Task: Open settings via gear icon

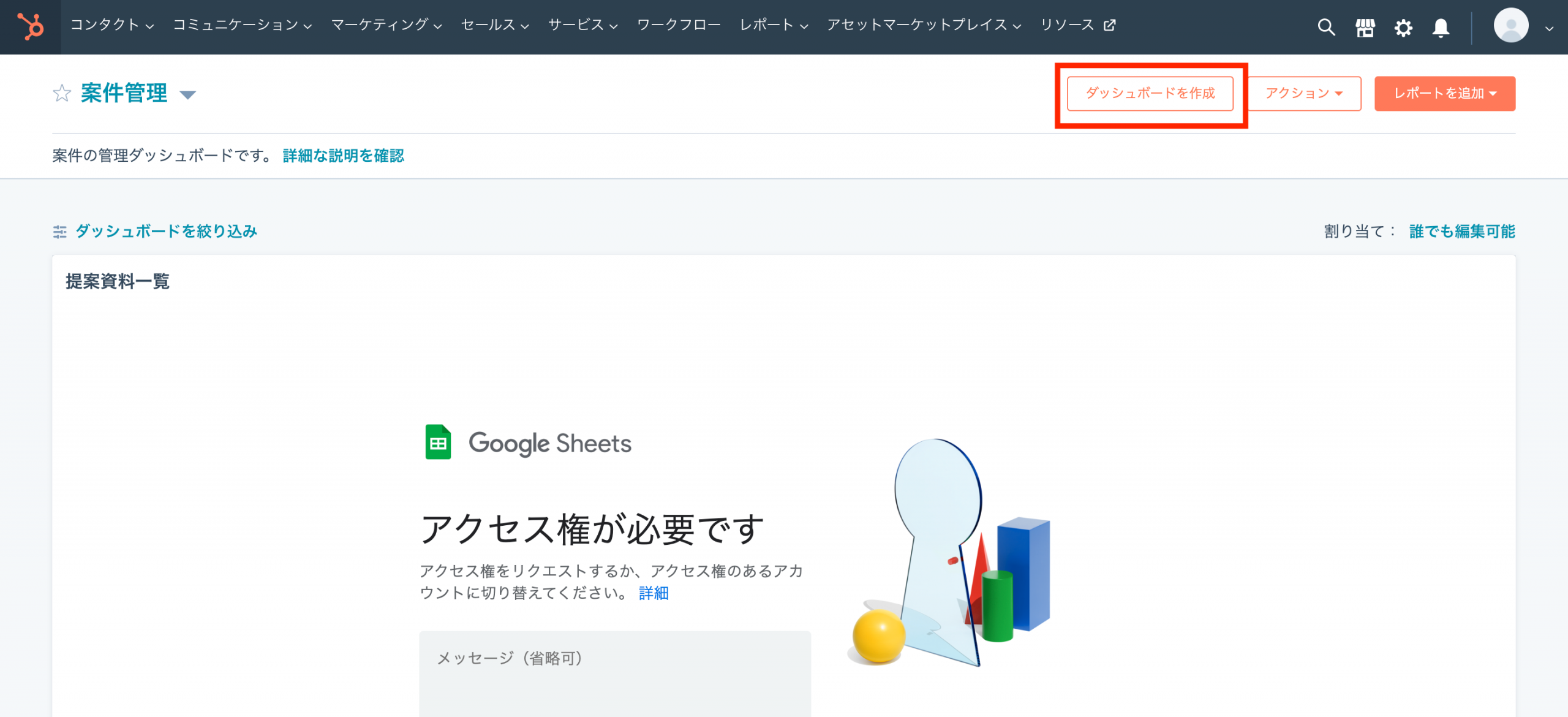Action: (x=1403, y=27)
